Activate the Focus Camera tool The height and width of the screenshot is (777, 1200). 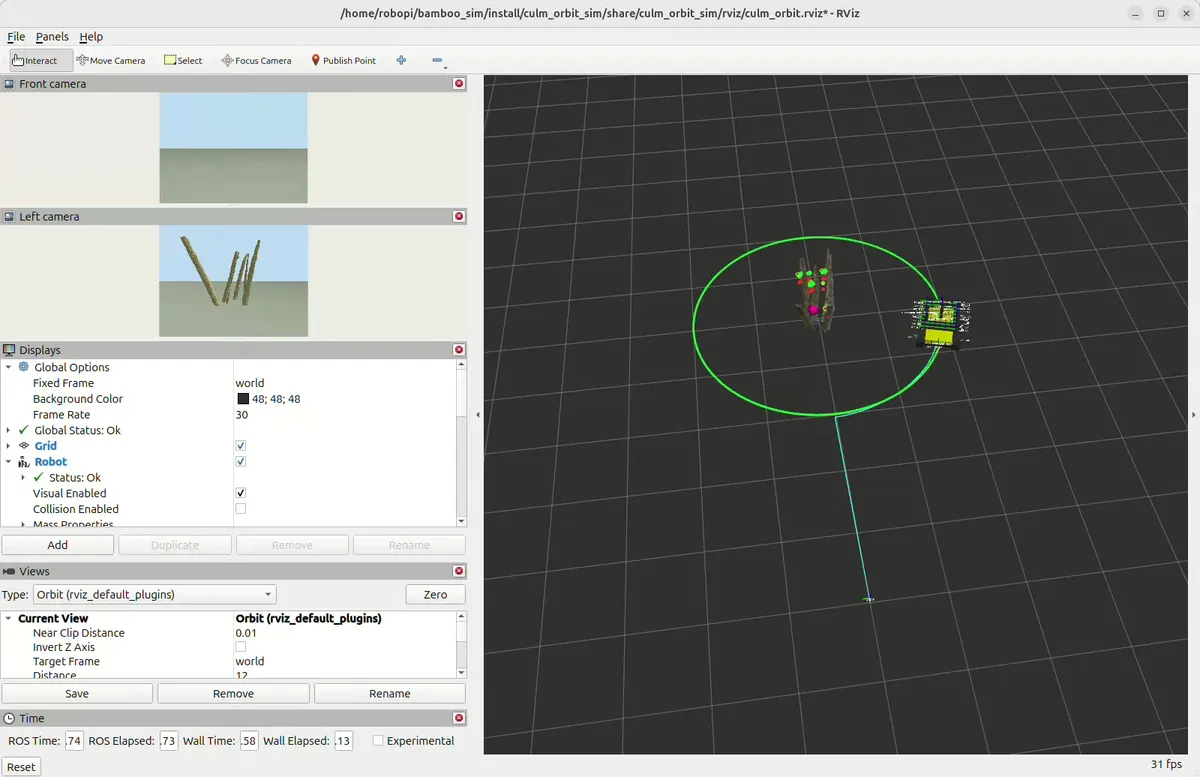coord(256,60)
